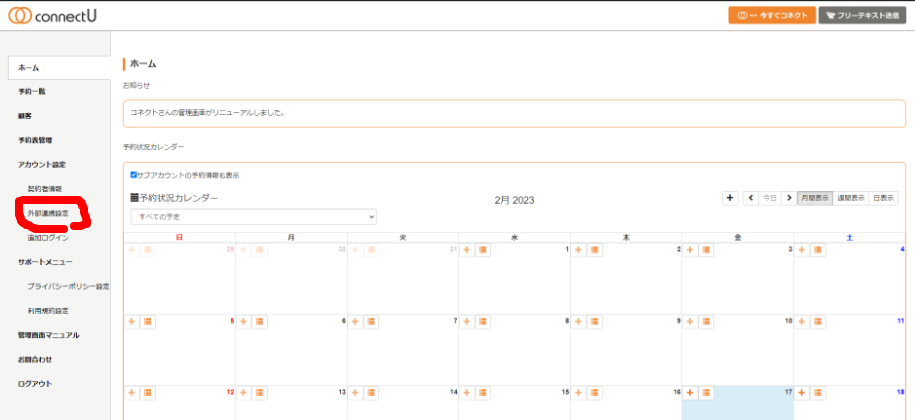Open the list icon on February 3
Image resolution: width=915 pixels, height=420 pixels.
pyautogui.click(x=705, y=249)
